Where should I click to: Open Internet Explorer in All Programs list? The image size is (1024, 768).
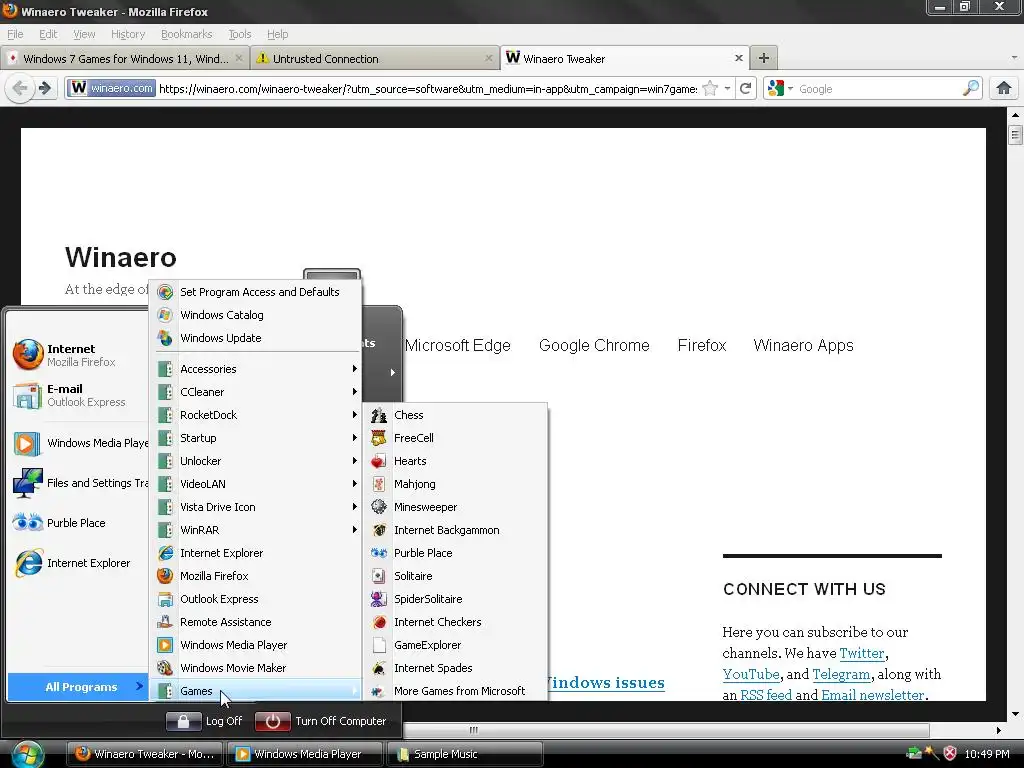257,553
